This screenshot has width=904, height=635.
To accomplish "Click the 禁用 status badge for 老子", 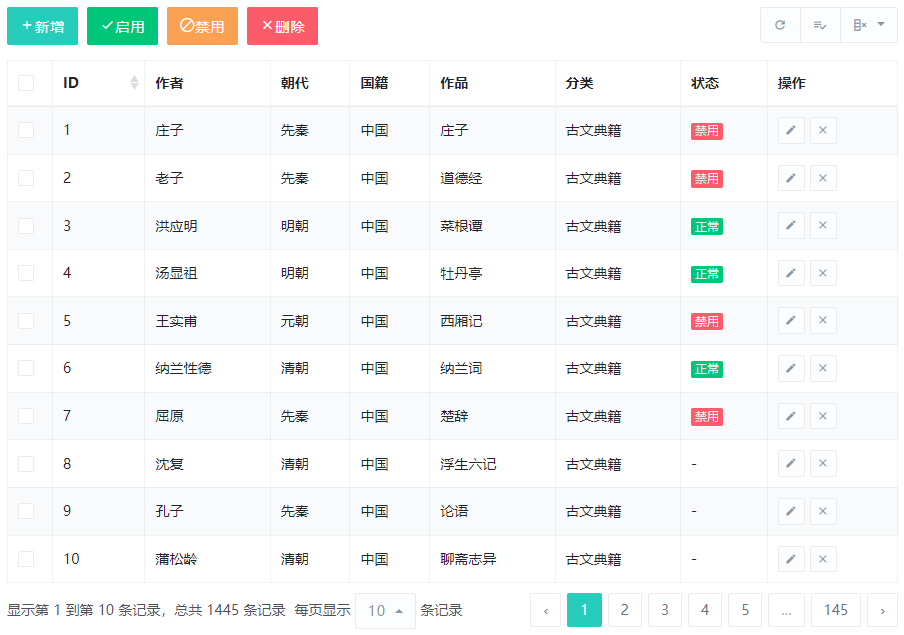I will point(707,179).
